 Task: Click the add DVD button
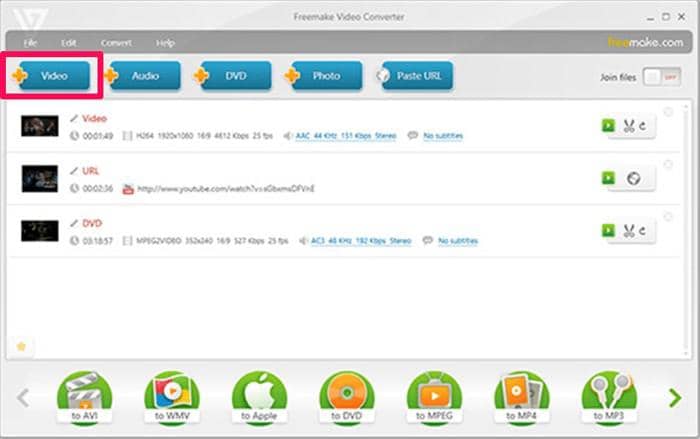point(233,75)
